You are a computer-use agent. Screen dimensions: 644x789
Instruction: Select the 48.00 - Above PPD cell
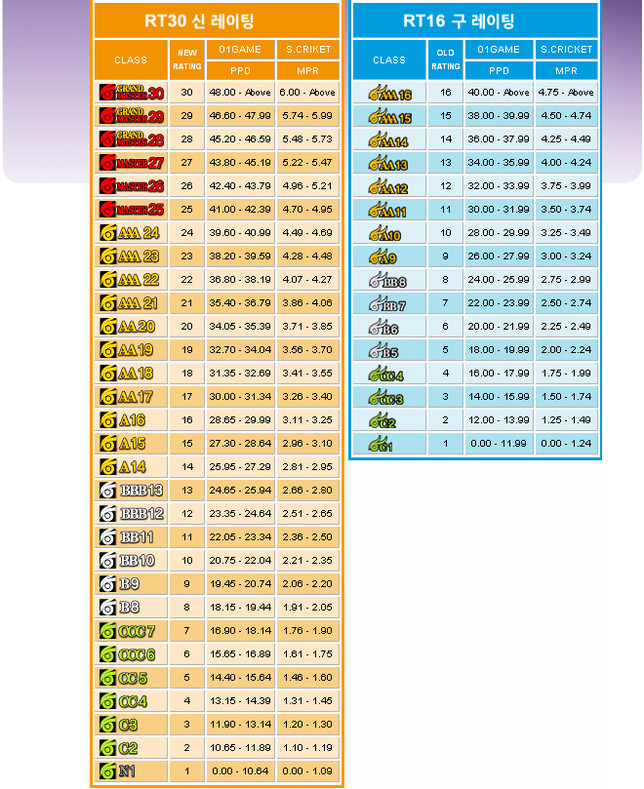[240, 92]
